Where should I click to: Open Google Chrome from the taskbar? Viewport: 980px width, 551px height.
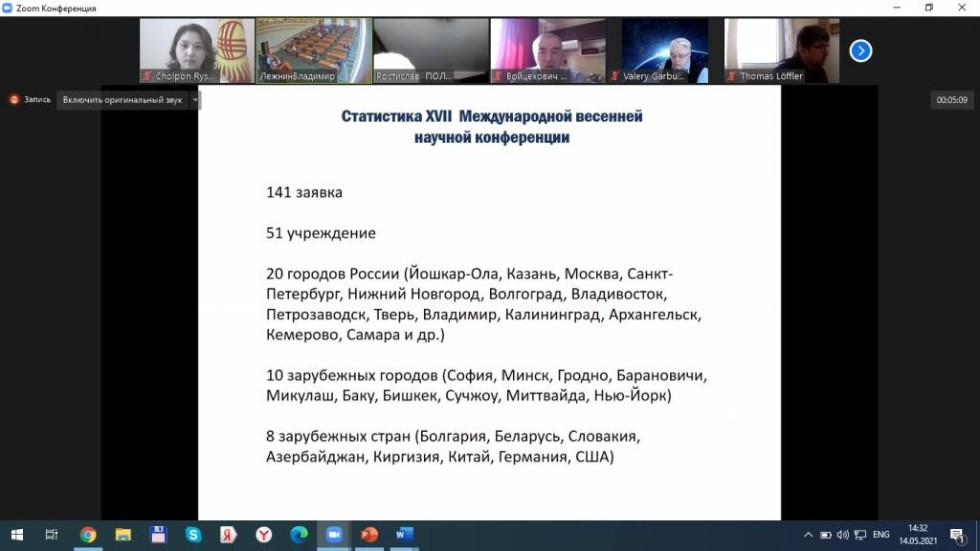(x=88, y=535)
